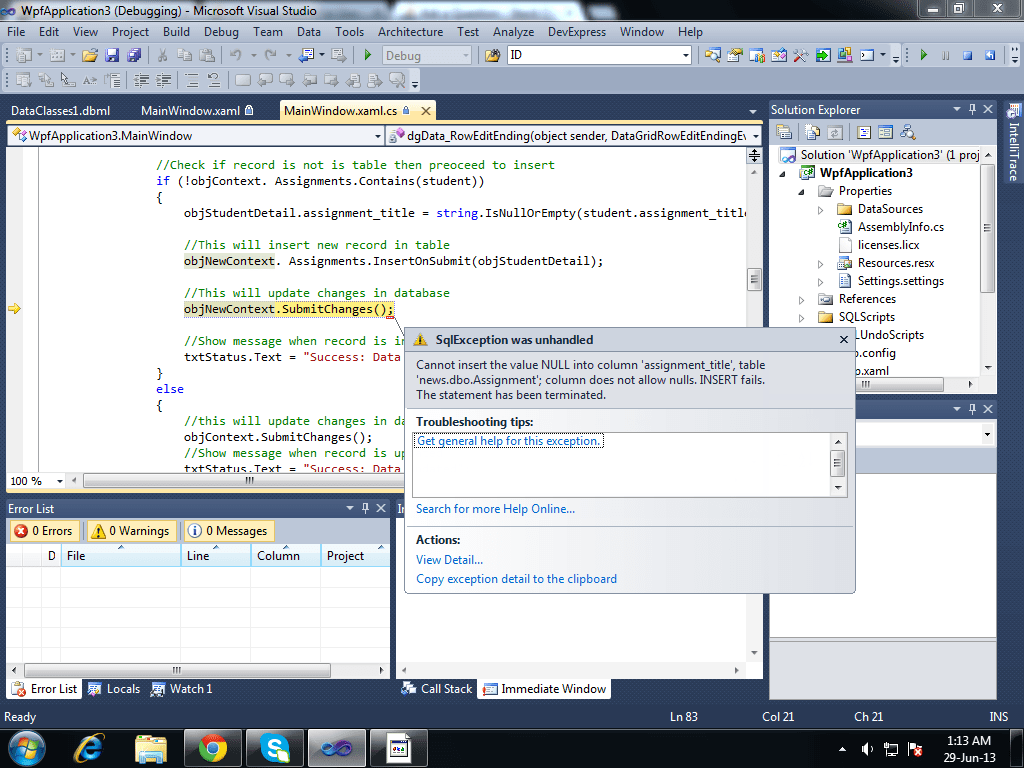Select AssemblyInfo.cs in Solution Explorer
This screenshot has height=768, width=1024.
coord(900,227)
